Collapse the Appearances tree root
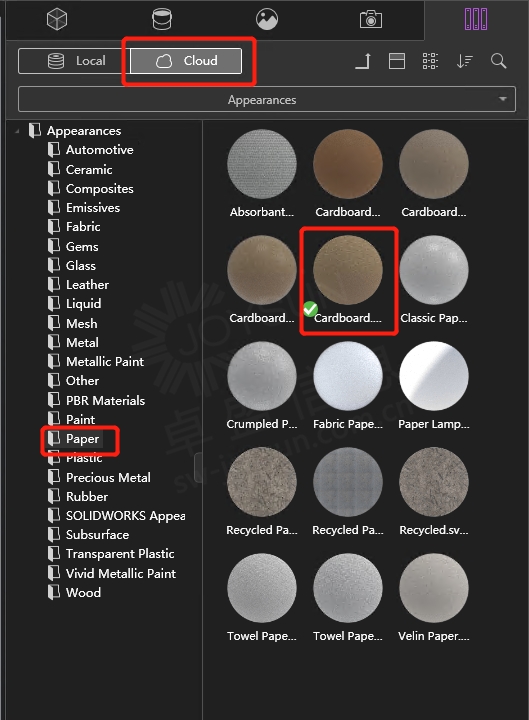The height and width of the screenshot is (720, 529). (x=17, y=131)
